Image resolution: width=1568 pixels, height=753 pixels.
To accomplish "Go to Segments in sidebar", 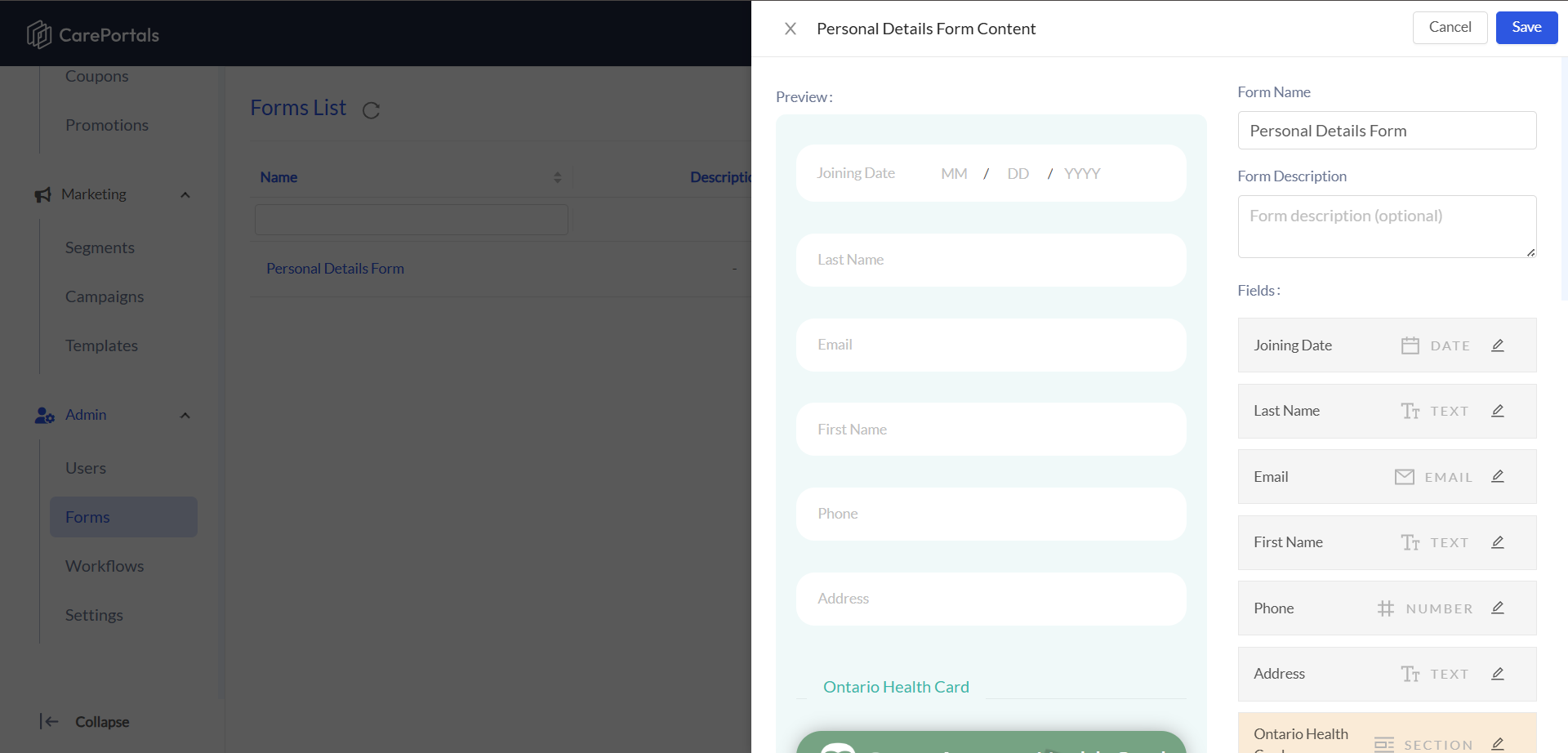I will [100, 247].
